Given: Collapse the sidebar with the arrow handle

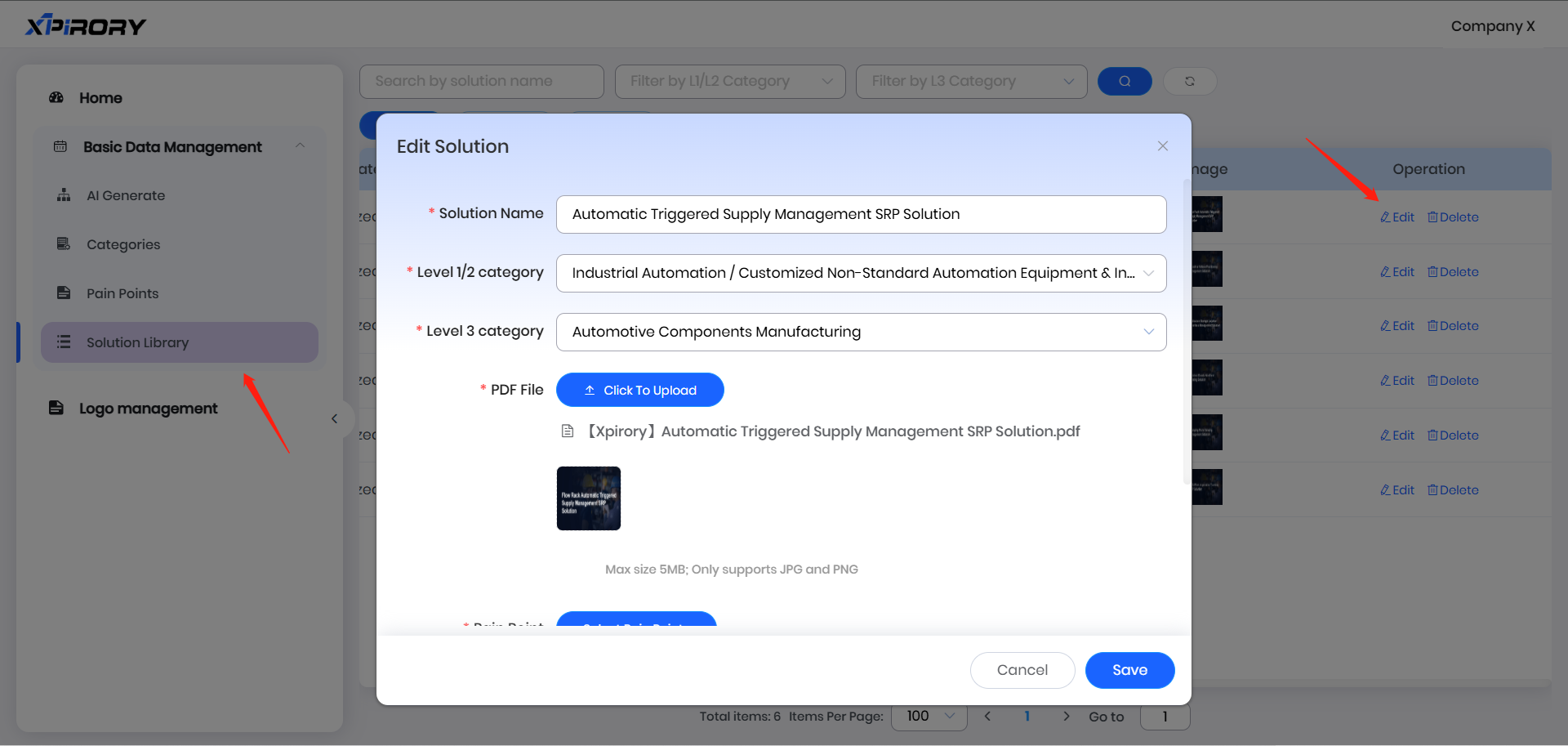Looking at the screenshot, I should 334,419.
